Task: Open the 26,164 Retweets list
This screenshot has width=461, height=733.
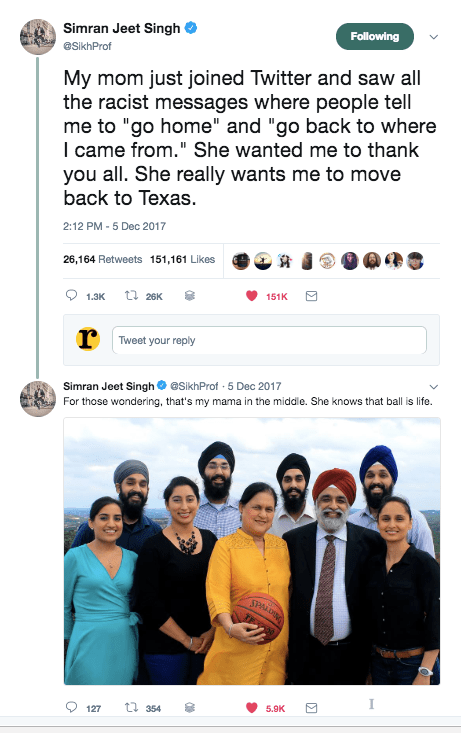Action: 102,259
